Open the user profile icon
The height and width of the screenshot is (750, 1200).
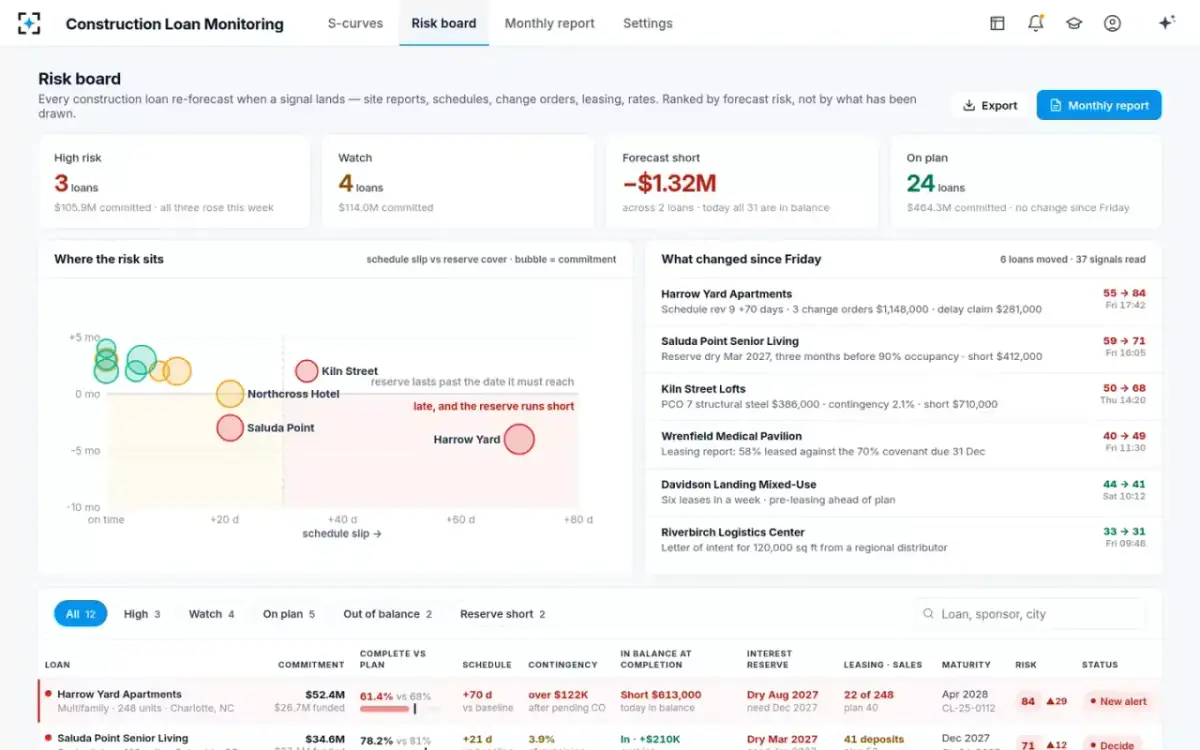pos(1112,23)
